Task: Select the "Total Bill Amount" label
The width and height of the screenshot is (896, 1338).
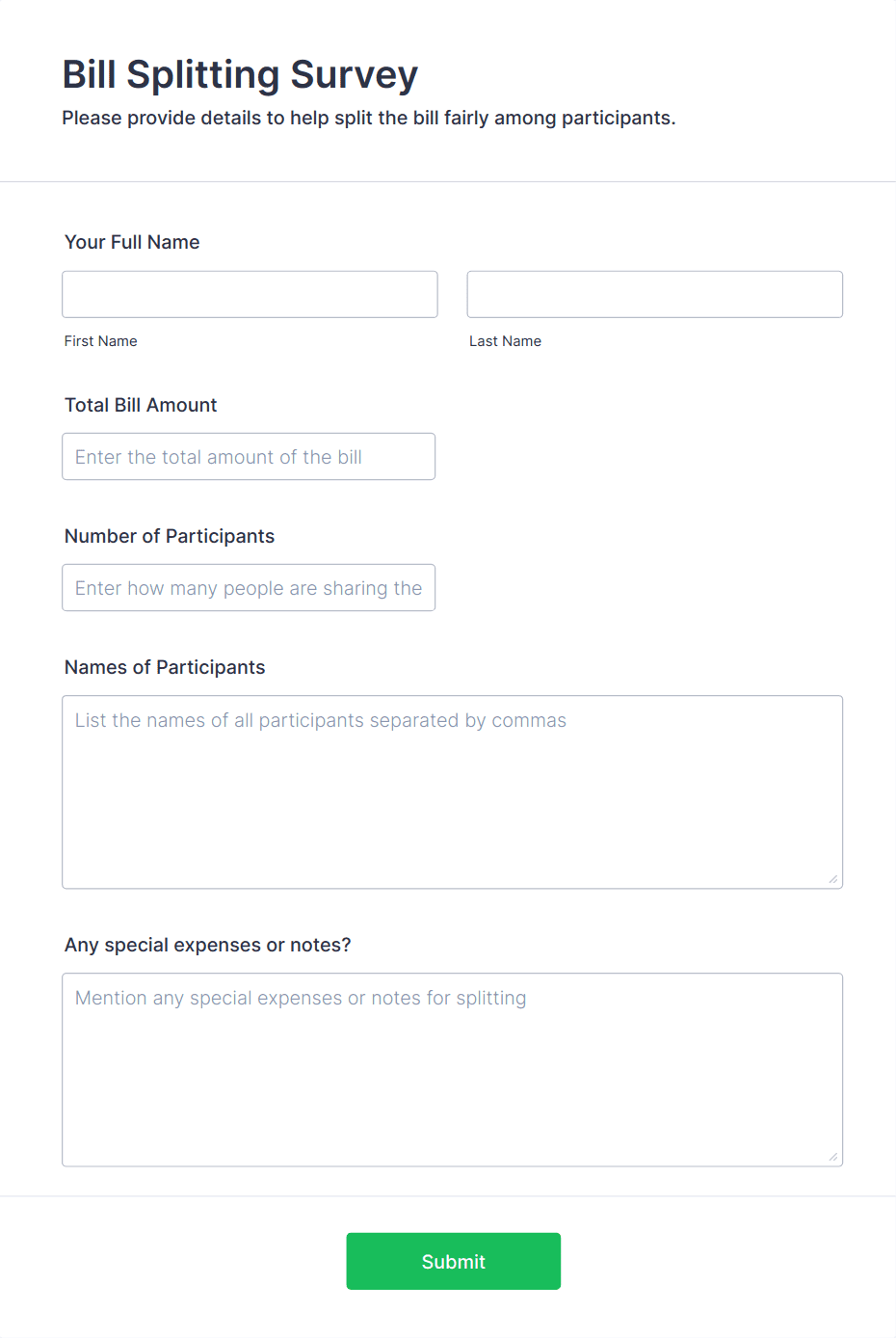Action: [141, 405]
